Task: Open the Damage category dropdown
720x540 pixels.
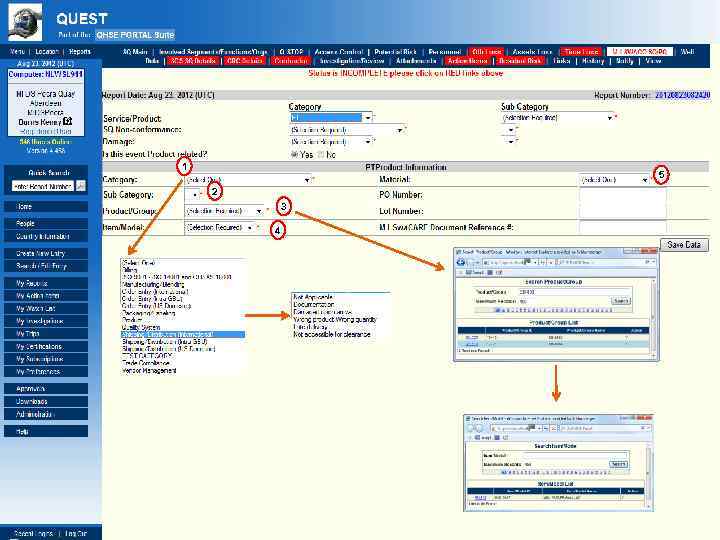Action: [331, 142]
